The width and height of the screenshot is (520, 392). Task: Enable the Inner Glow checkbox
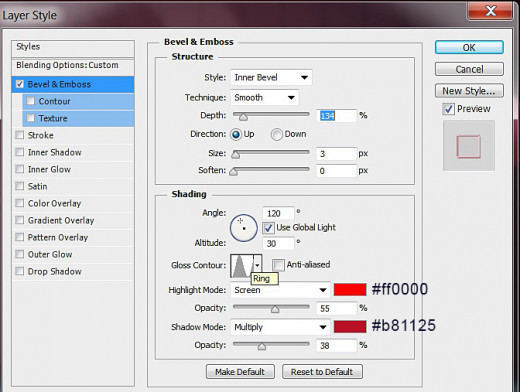(20, 169)
